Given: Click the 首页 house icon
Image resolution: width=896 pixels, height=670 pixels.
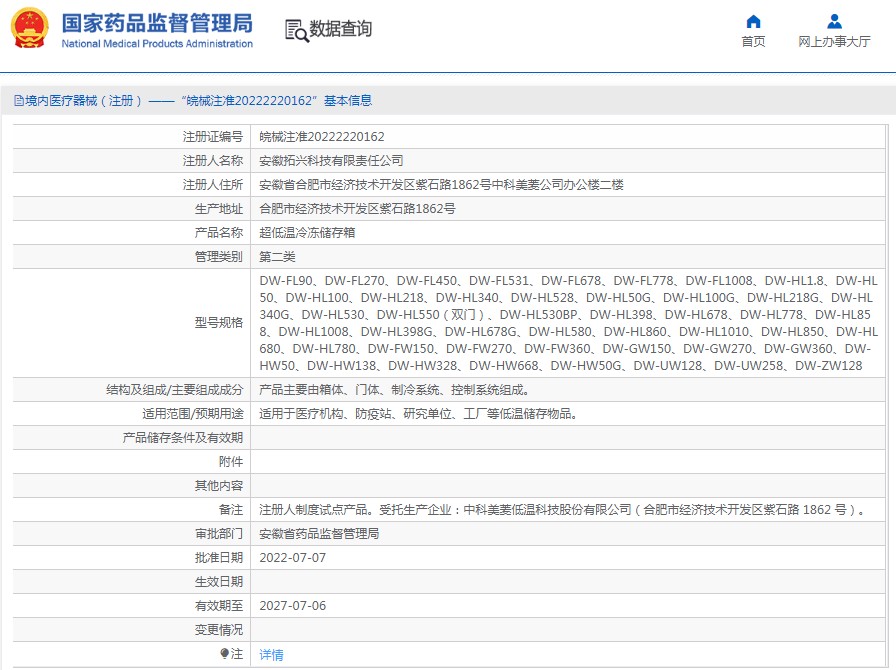Looking at the screenshot, I should click(x=753, y=22).
